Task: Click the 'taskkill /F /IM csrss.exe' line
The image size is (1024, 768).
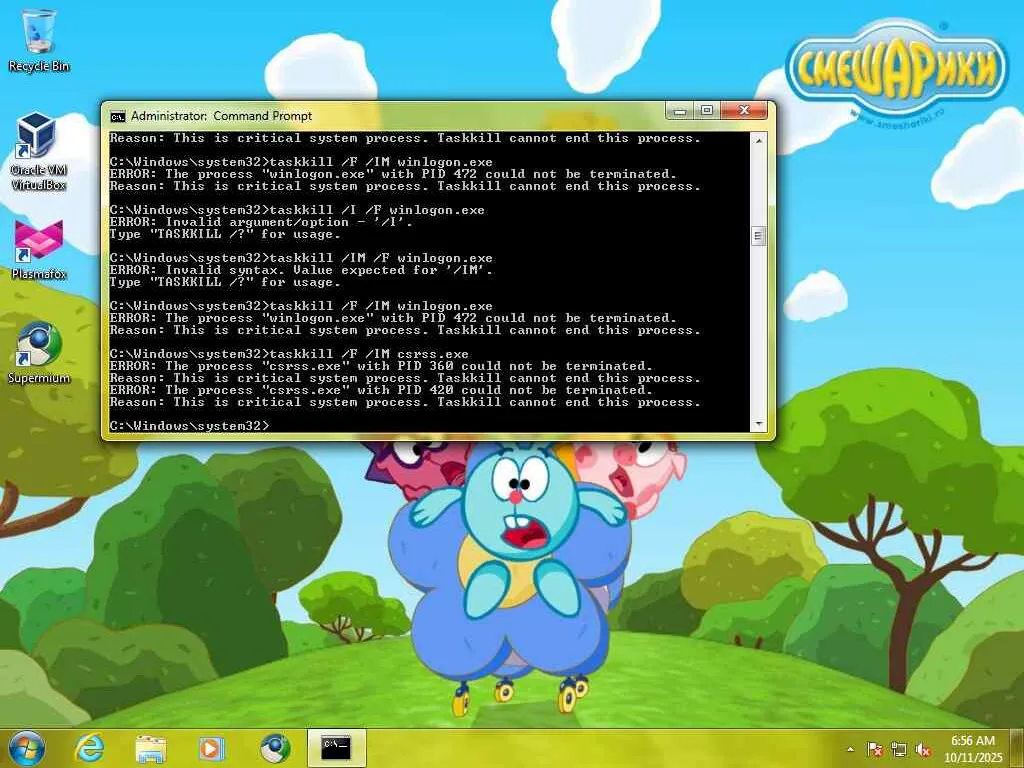Action: pyautogui.click(x=289, y=354)
